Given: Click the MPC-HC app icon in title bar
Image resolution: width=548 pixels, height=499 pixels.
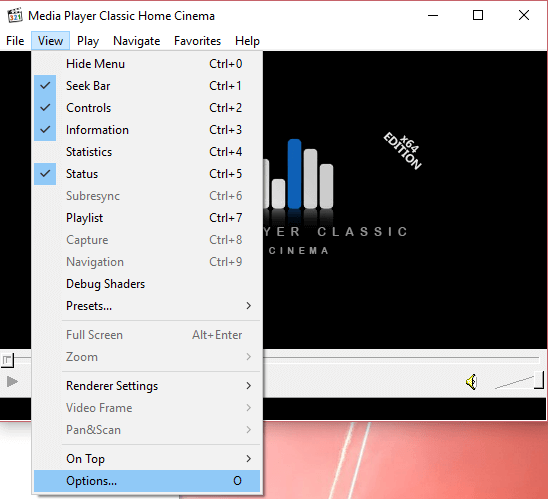Looking at the screenshot, I should (15, 15).
